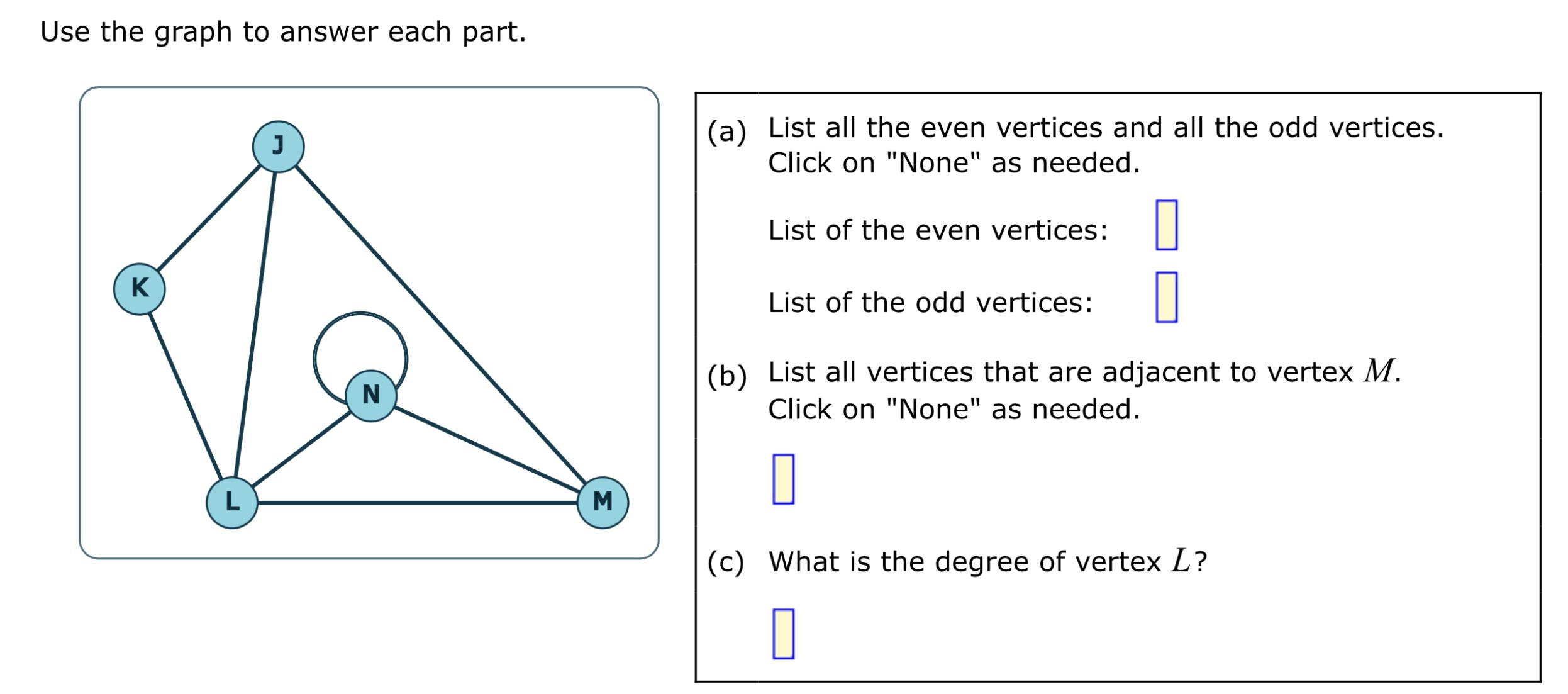Click vertex K in the graph

(139, 289)
